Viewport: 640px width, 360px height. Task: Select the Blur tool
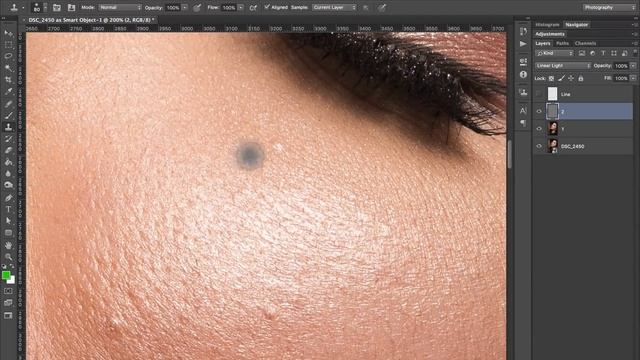tap(8, 173)
